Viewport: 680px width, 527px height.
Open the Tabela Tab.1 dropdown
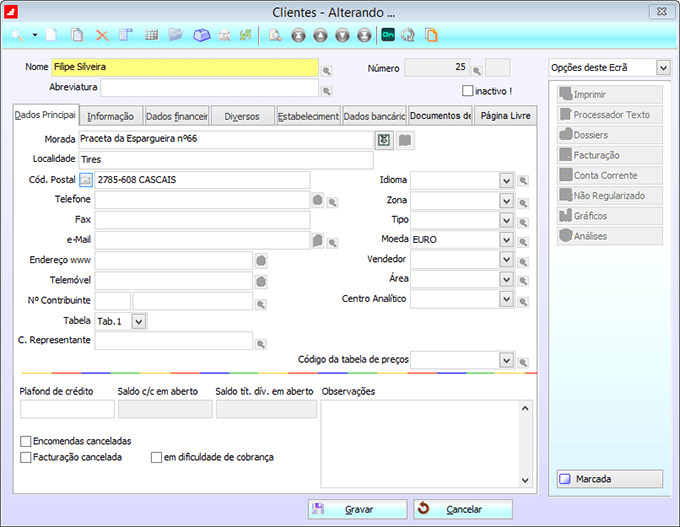pos(139,321)
